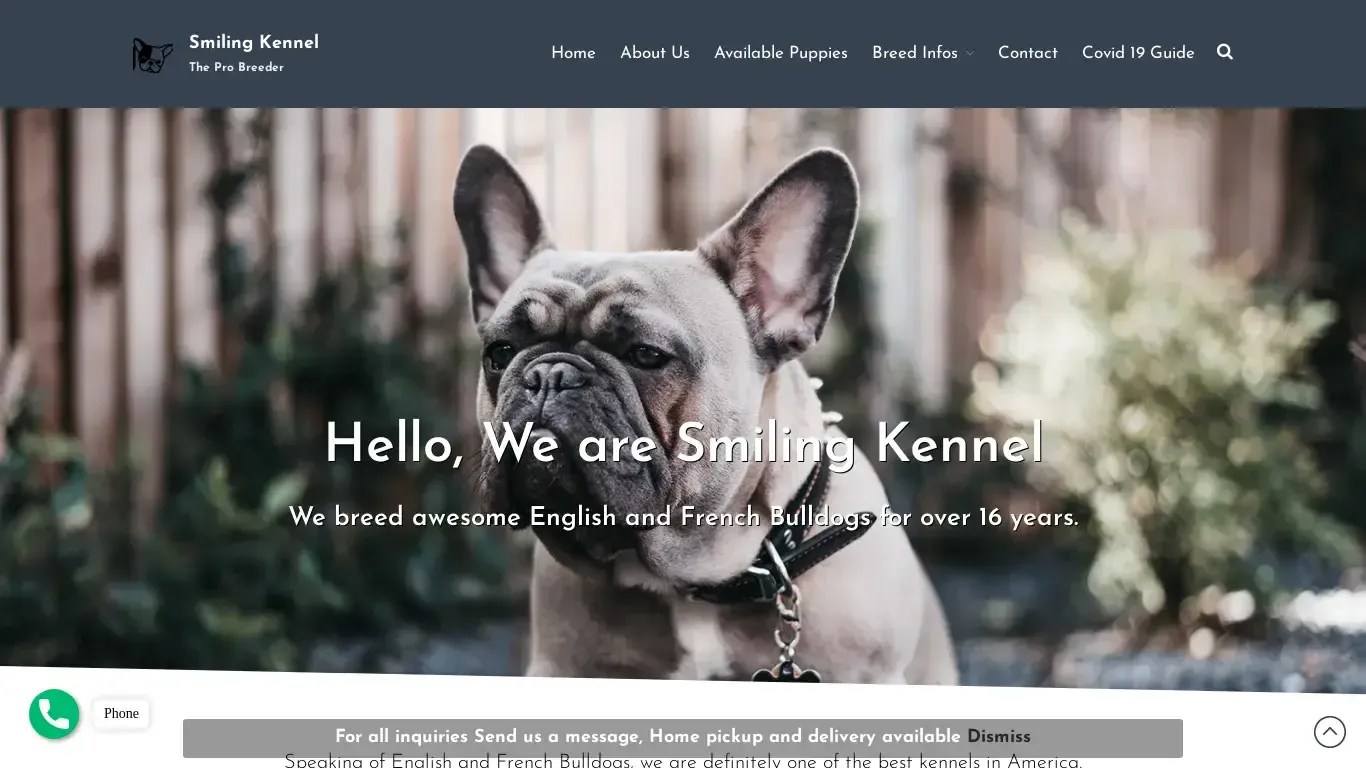The width and height of the screenshot is (1366, 768).
Task: Click the Smiling Kennel site title
Action: pyautogui.click(x=254, y=42)
